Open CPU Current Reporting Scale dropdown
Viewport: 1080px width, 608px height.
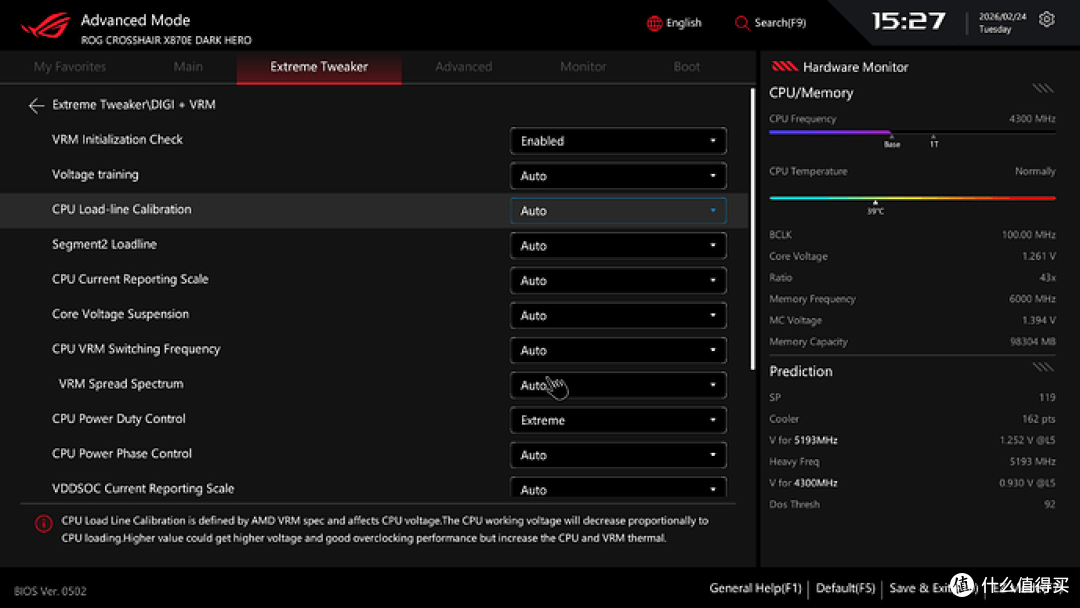coord(618,280)
